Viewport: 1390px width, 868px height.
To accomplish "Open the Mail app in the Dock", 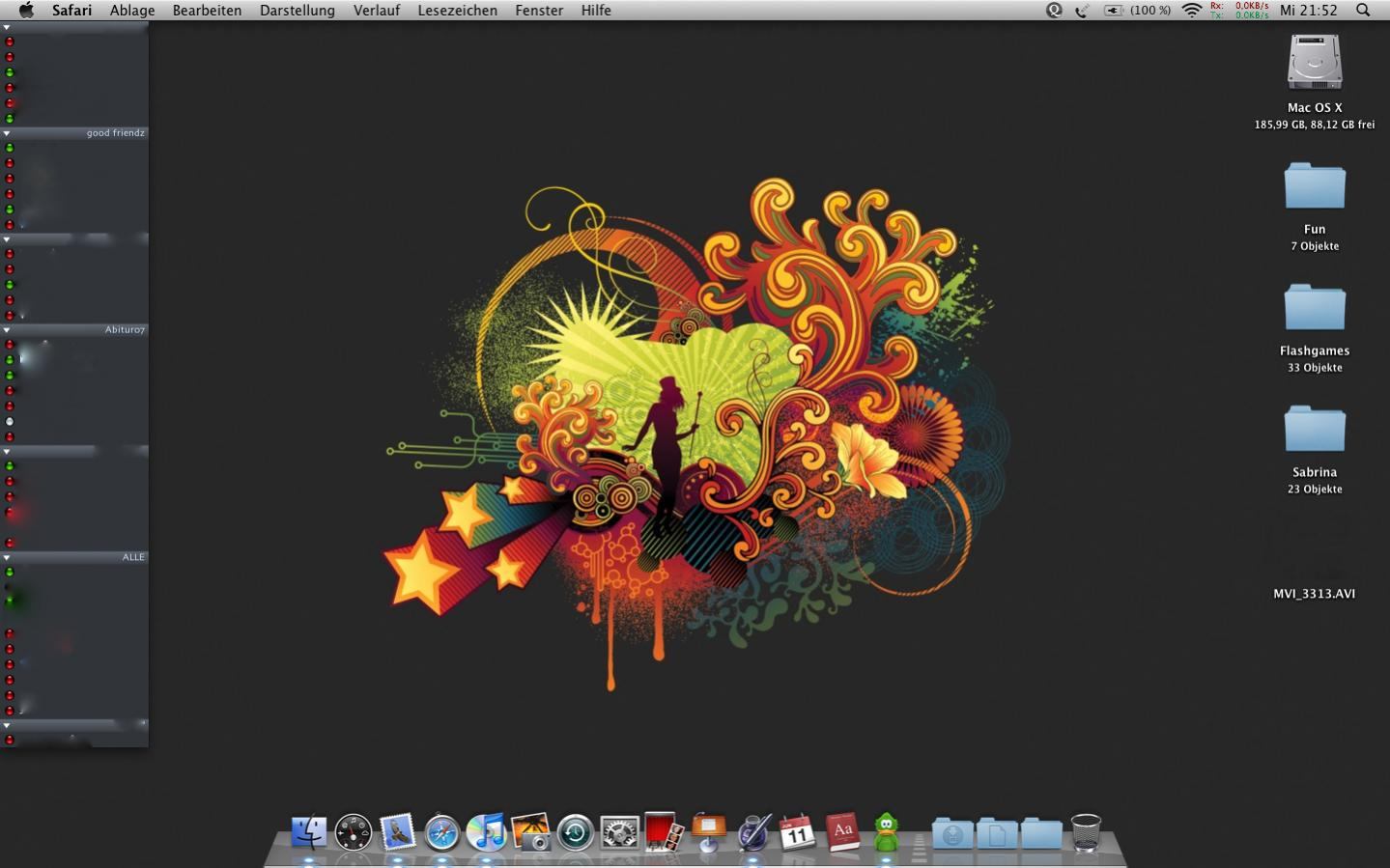I will (397, 831).
